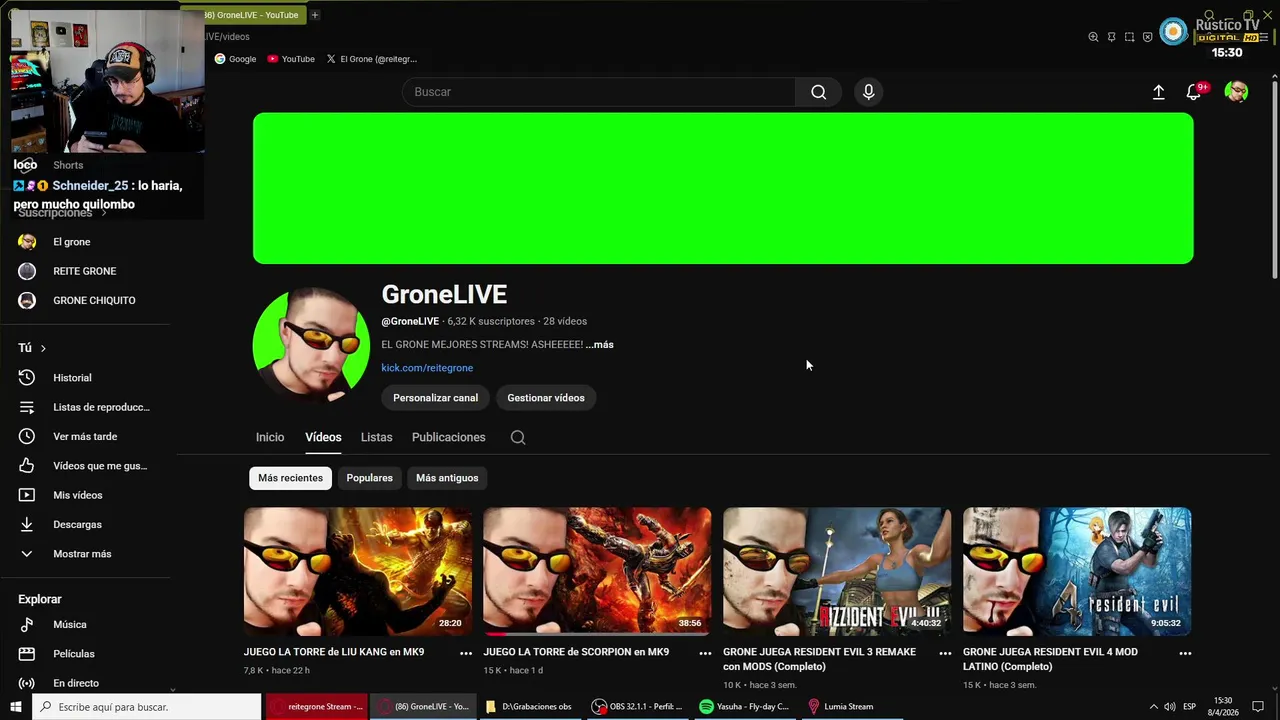1280x720 pixels.
Task: Open the upload video icon
Action: tap(1158, 92)
